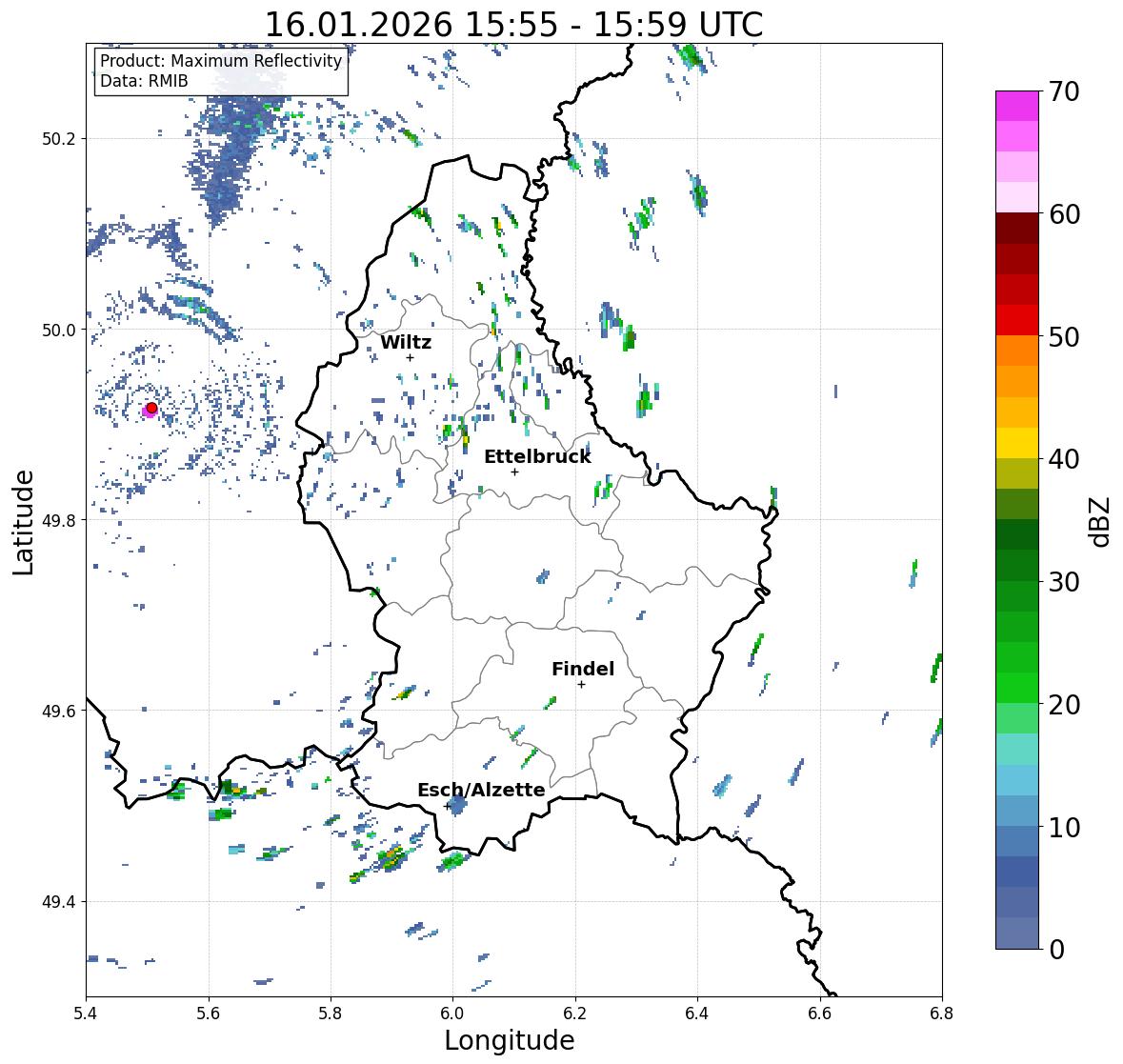Click the 'Data: RMIB' legend text
The width and height of the screenshot is (1123, 1064).
pyautogui.click(x=144, y=81)
